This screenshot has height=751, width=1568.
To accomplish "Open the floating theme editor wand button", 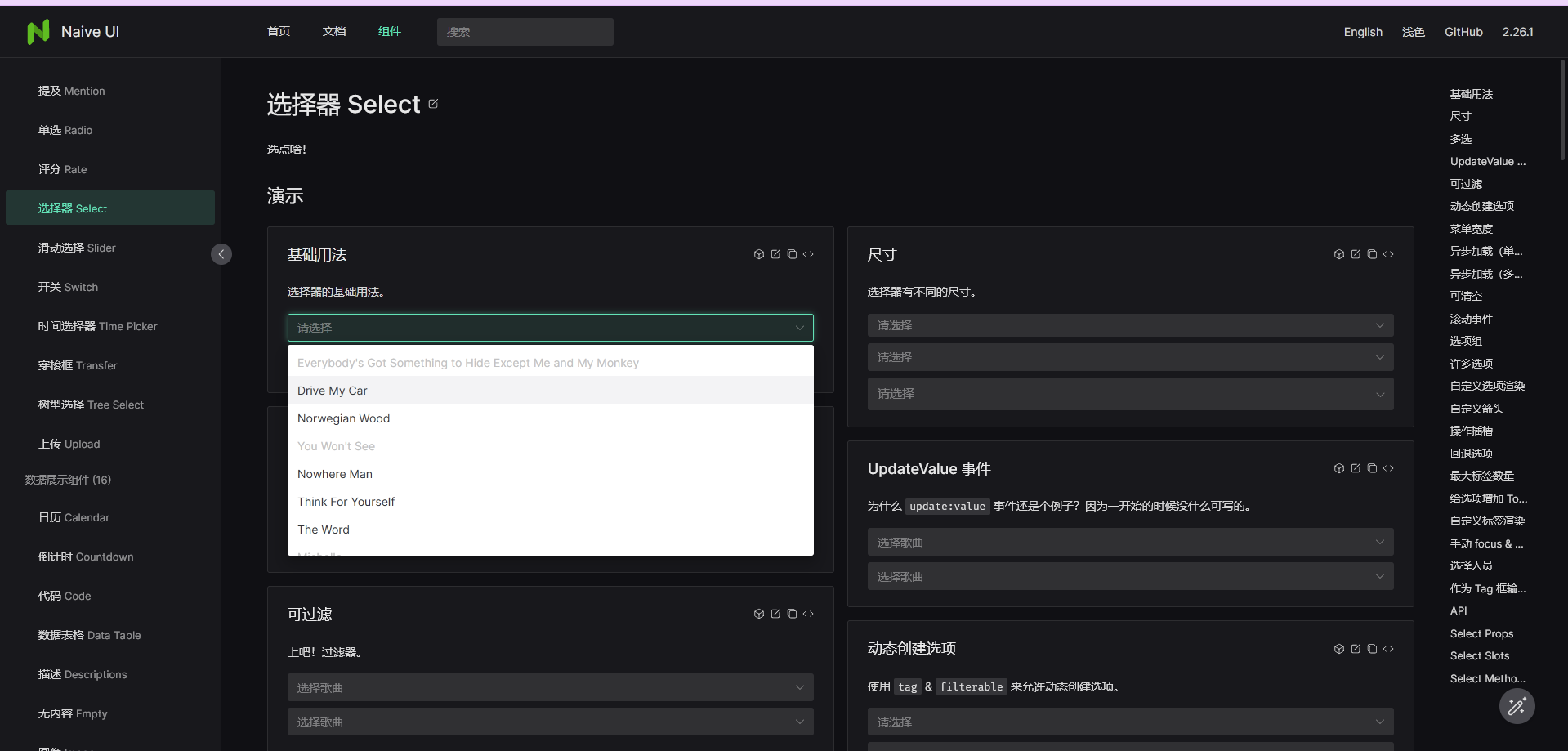I will [x=1517, y=706].
